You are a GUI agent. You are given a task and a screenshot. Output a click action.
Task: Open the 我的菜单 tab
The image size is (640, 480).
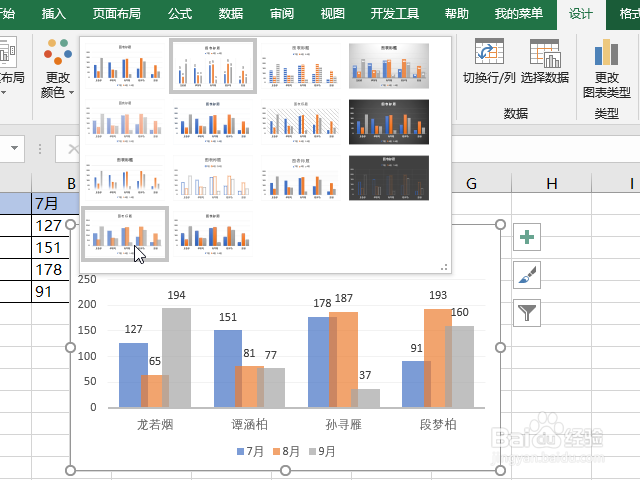[x=519, y=14]
